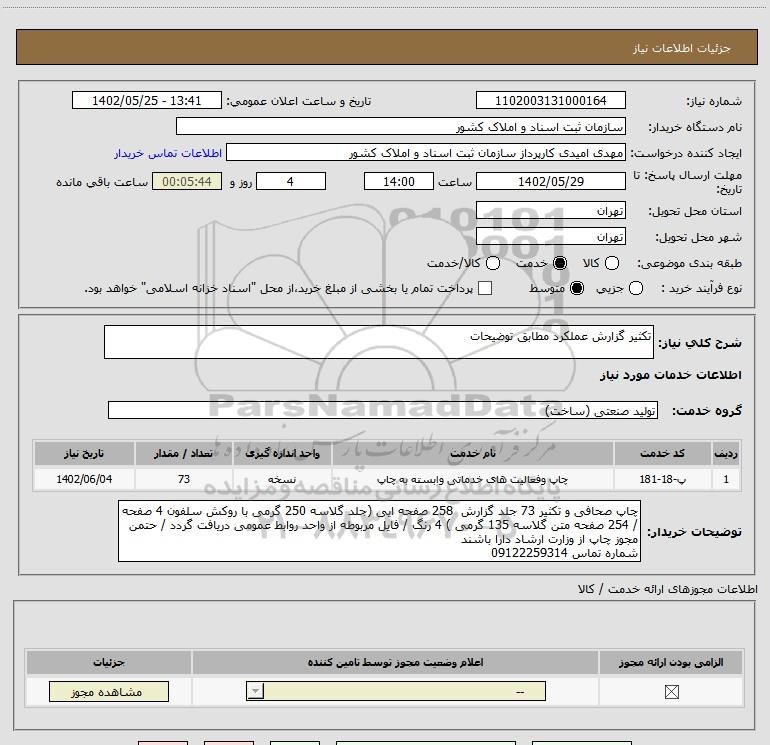
Task: Click the اطلاعات مجوزهای ارائه خدمت heading
Action: 668,589
